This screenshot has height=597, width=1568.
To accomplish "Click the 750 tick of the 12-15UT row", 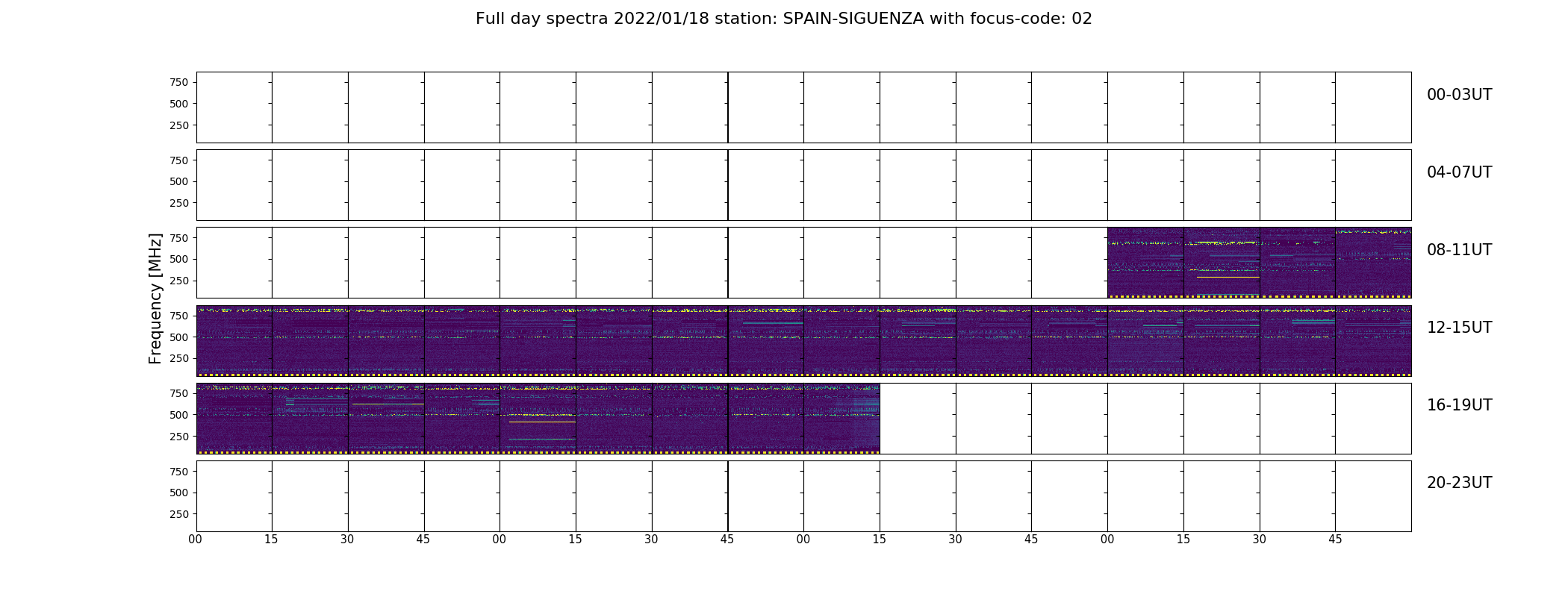I will pyautogui.click(x=178, y=316).
